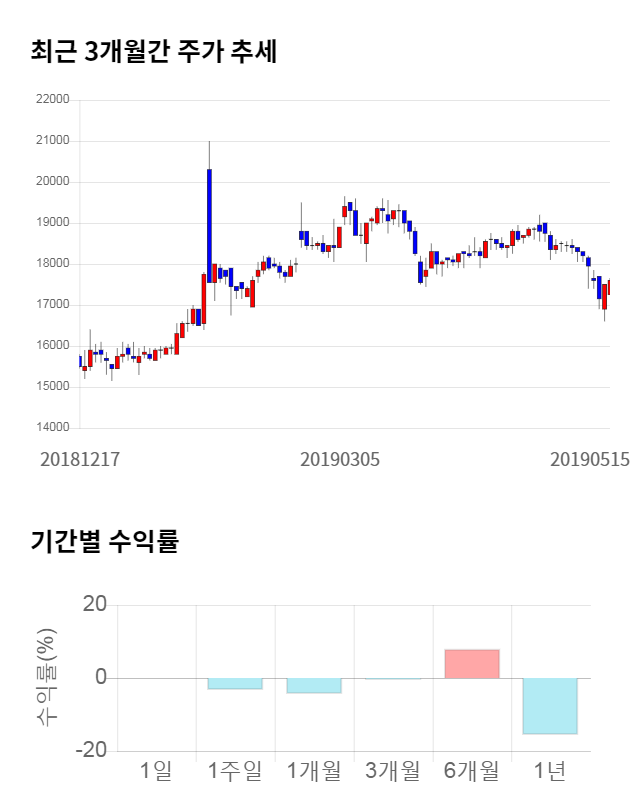
Task: Select the 1개월 return bar
Action: coord(314,686)
